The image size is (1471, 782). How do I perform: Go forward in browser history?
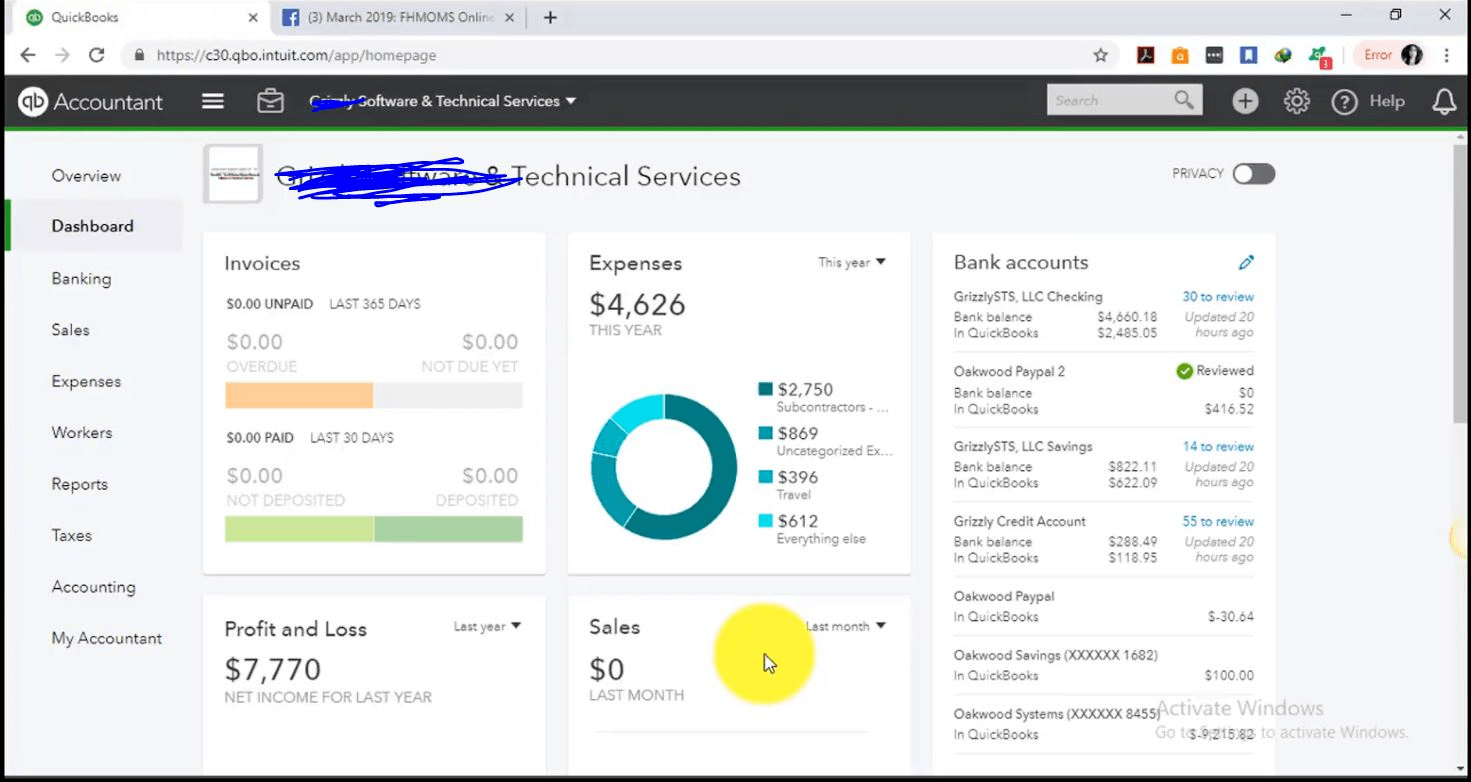pos(62,55)
